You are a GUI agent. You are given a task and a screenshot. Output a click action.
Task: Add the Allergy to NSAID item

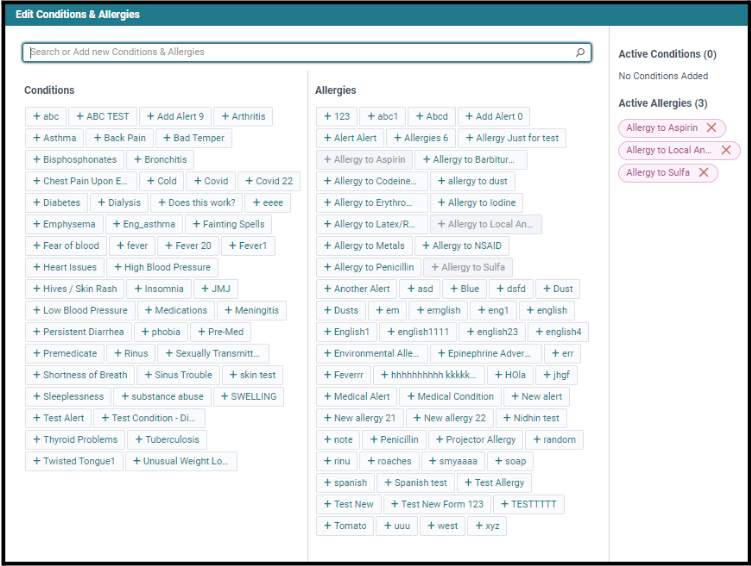462,246
